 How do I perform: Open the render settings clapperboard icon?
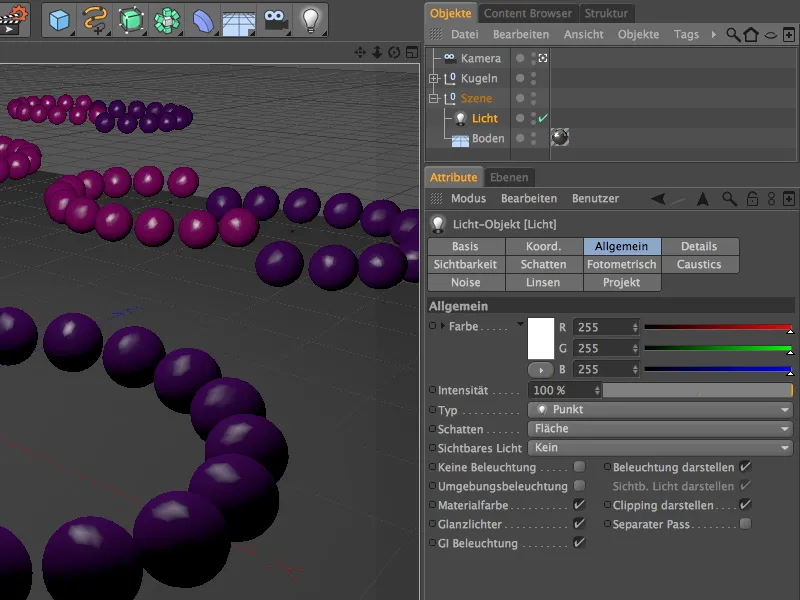[14, 19]
